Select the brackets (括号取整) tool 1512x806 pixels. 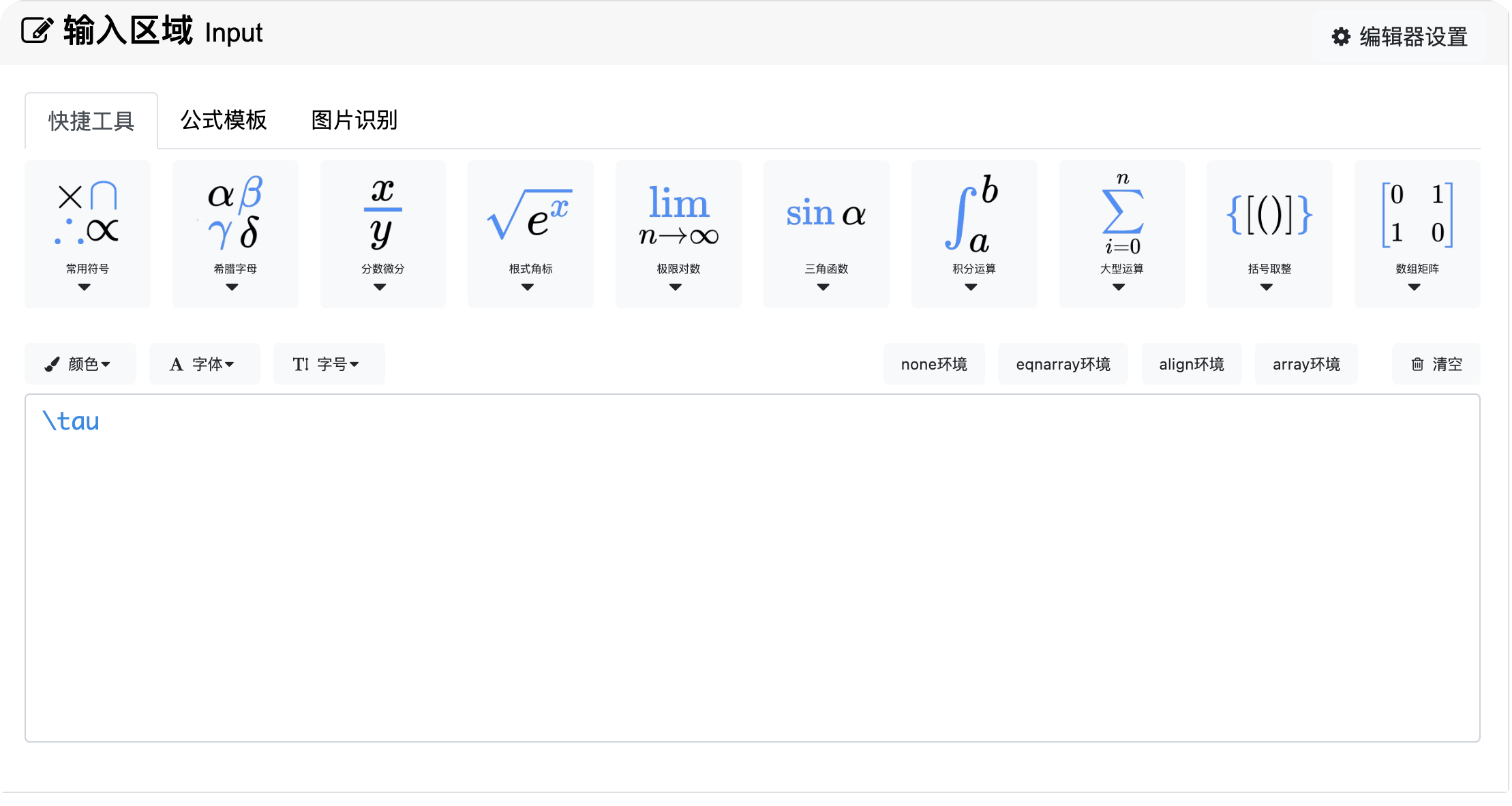[x=1269, y=234]
